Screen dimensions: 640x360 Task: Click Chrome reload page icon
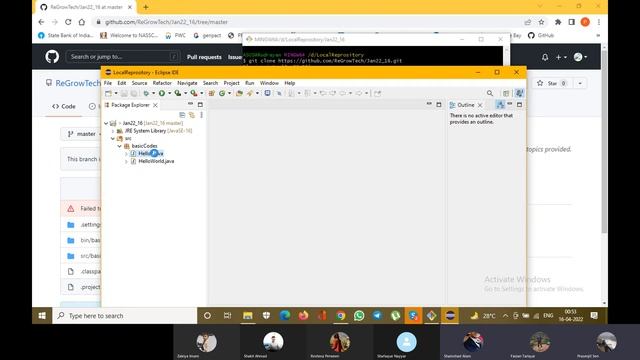(68, 22)
